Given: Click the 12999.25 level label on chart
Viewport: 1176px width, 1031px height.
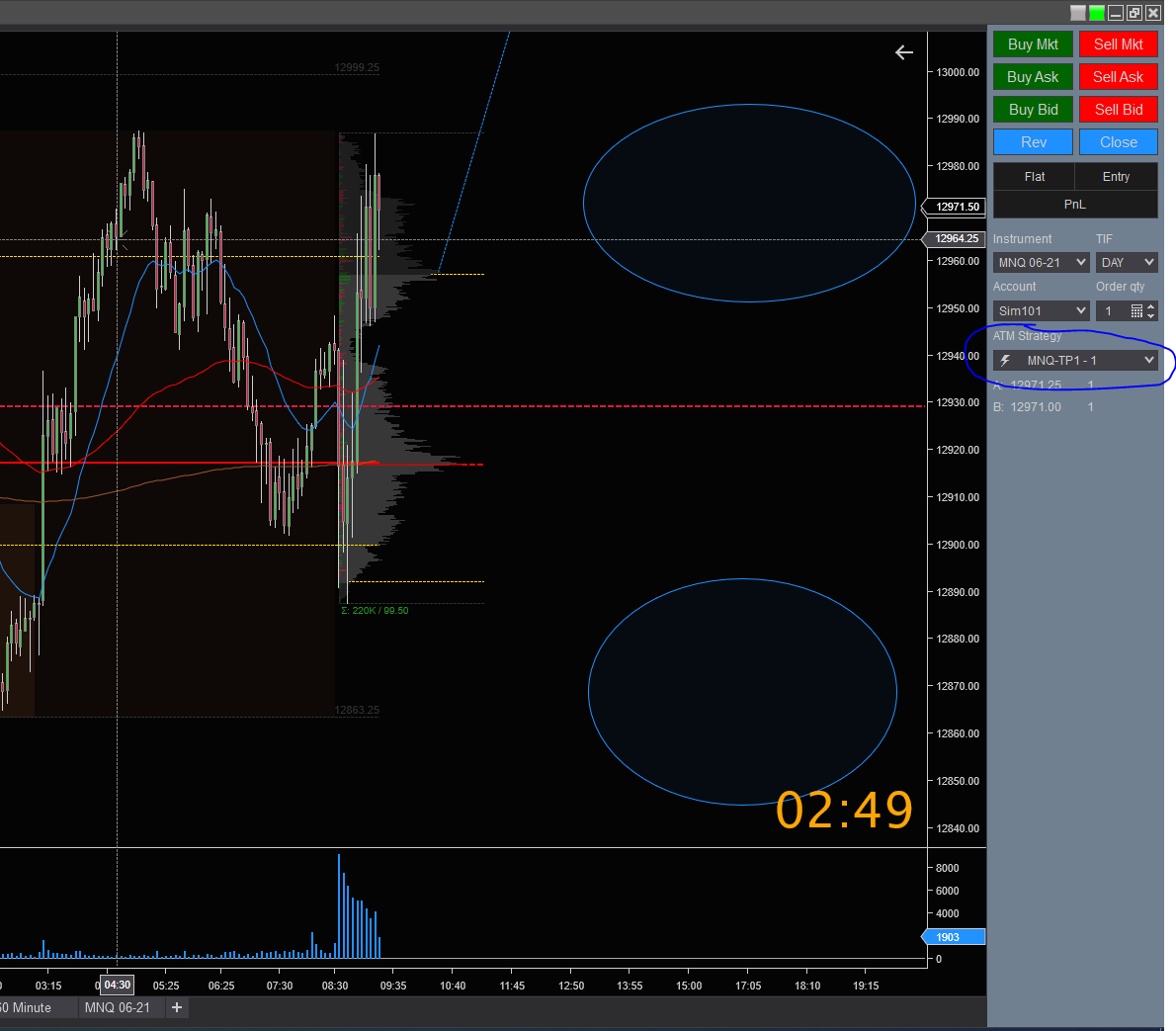Looking at the screenshot, I should (x=357, y=67).
